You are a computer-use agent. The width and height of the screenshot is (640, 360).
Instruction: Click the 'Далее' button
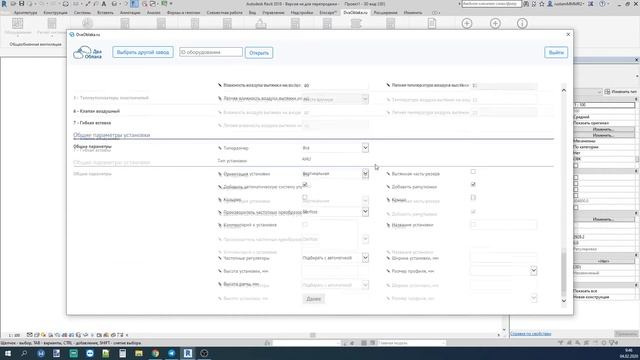pyautogui.click(x=313, y=299)
